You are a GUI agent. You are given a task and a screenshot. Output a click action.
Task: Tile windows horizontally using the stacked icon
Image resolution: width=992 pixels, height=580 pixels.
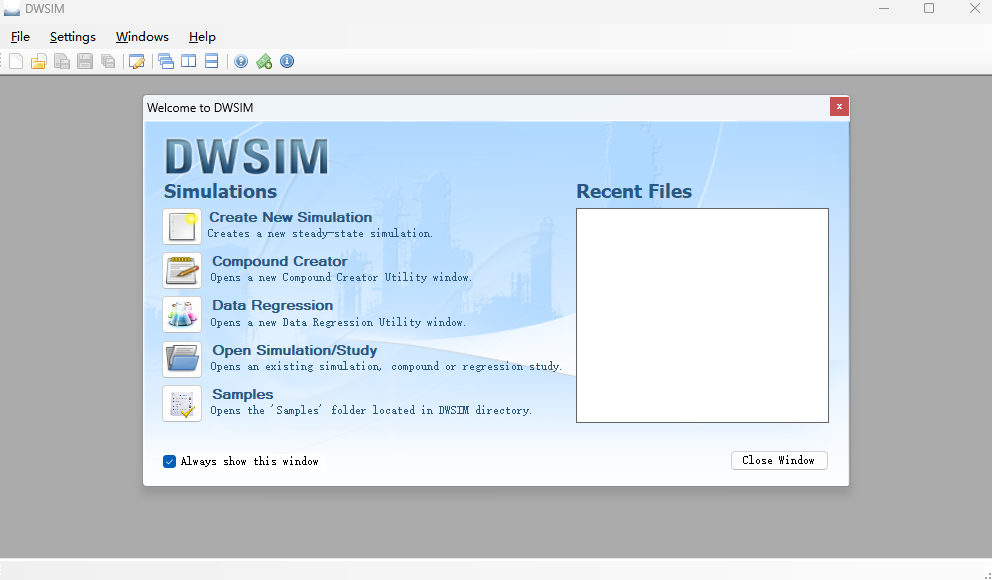point(211,62)
